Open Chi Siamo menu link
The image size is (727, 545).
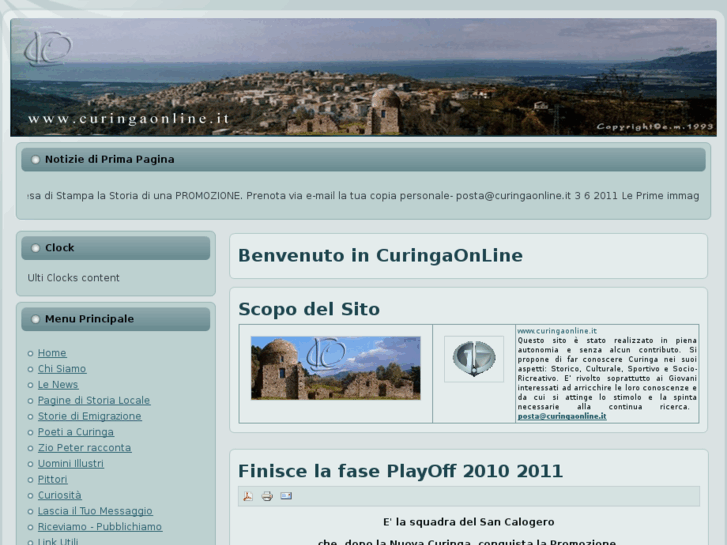62,369
